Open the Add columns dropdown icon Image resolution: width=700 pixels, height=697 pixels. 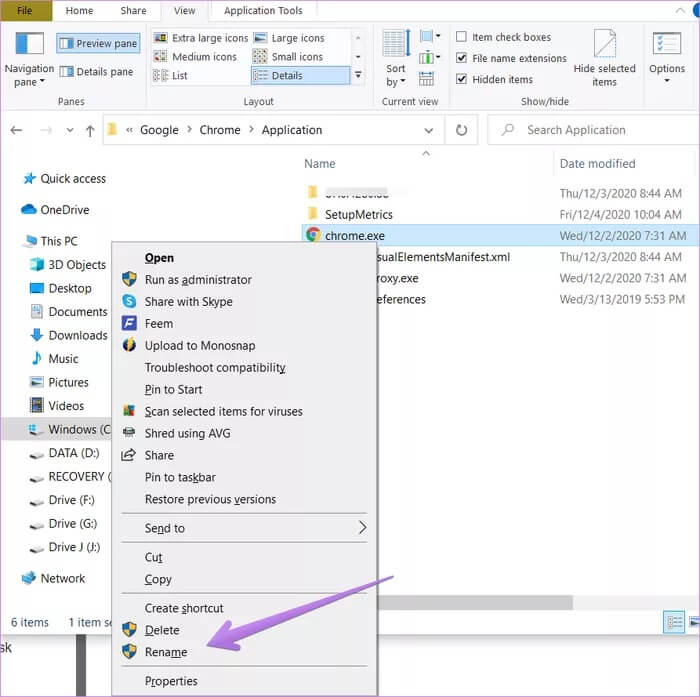click(x=430, y=57)
